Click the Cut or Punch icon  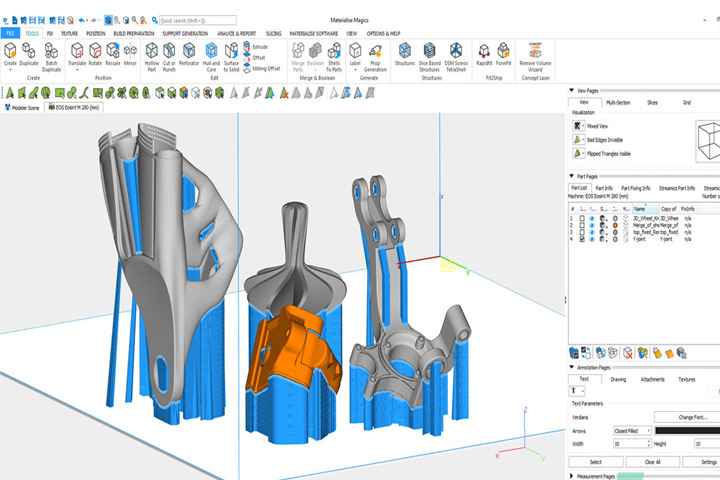(169, 57)
